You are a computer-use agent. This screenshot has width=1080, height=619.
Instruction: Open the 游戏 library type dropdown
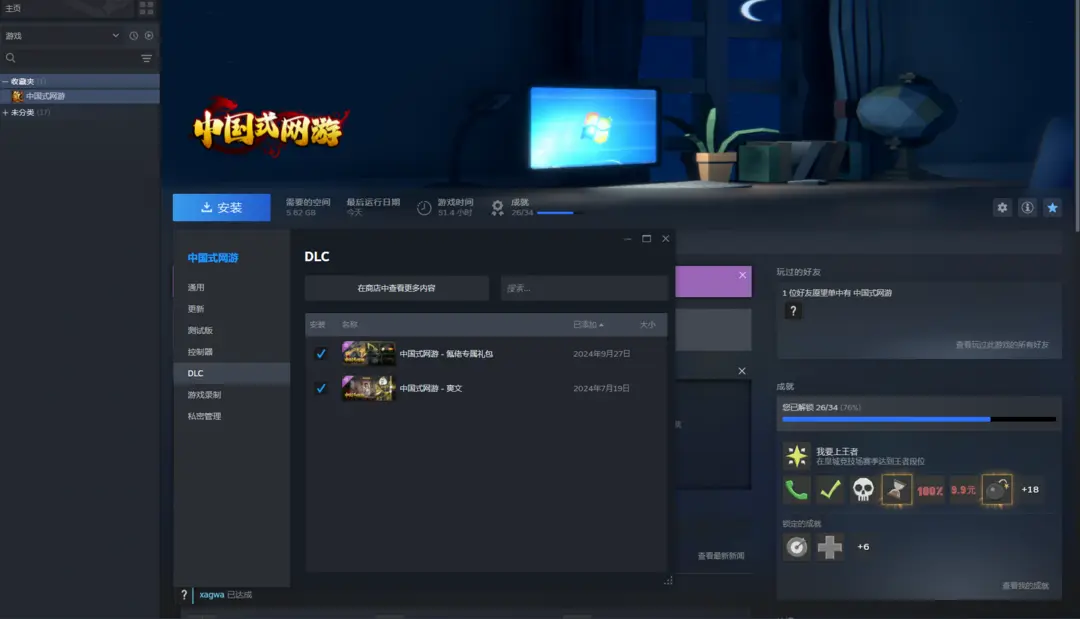pyautogui.click(x=61, y=36)
